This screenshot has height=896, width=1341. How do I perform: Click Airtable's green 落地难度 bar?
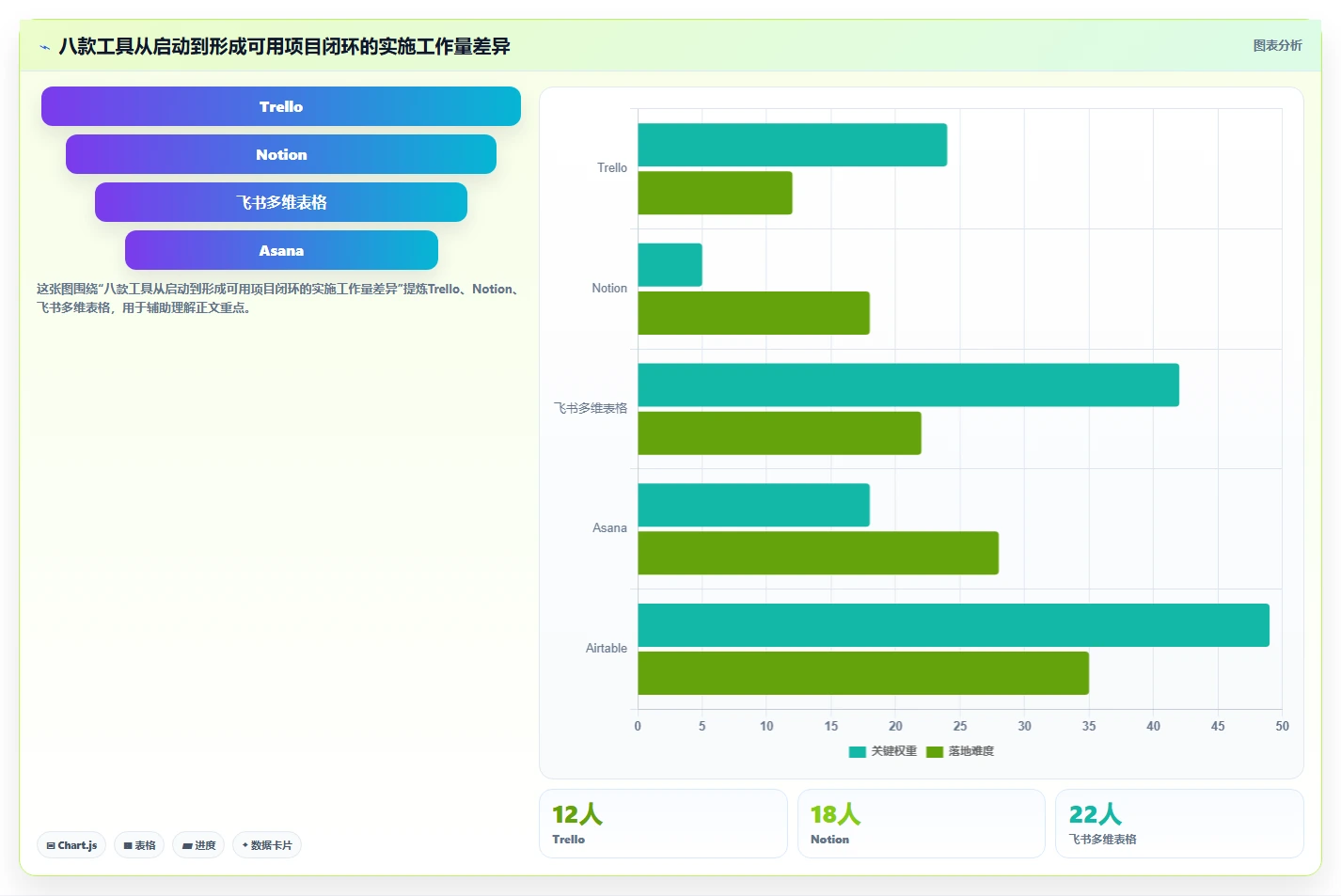863,673
